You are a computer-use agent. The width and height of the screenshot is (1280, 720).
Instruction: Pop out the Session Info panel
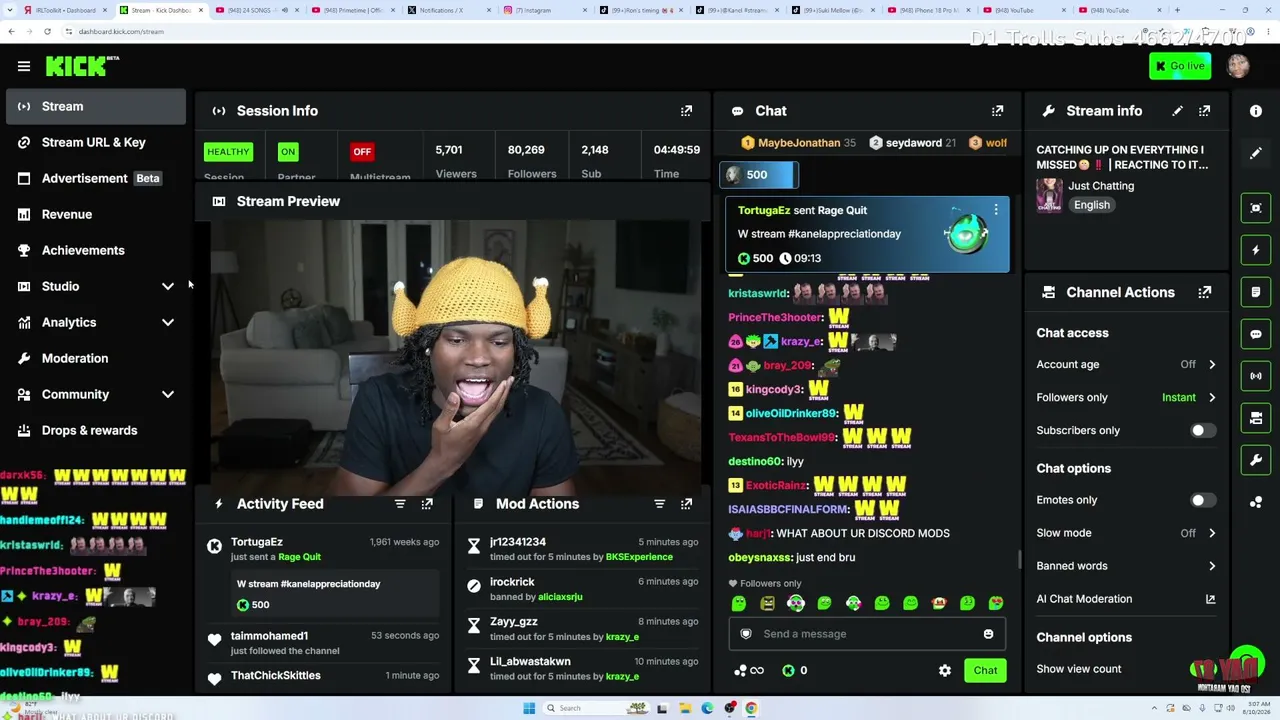point(686,111)
